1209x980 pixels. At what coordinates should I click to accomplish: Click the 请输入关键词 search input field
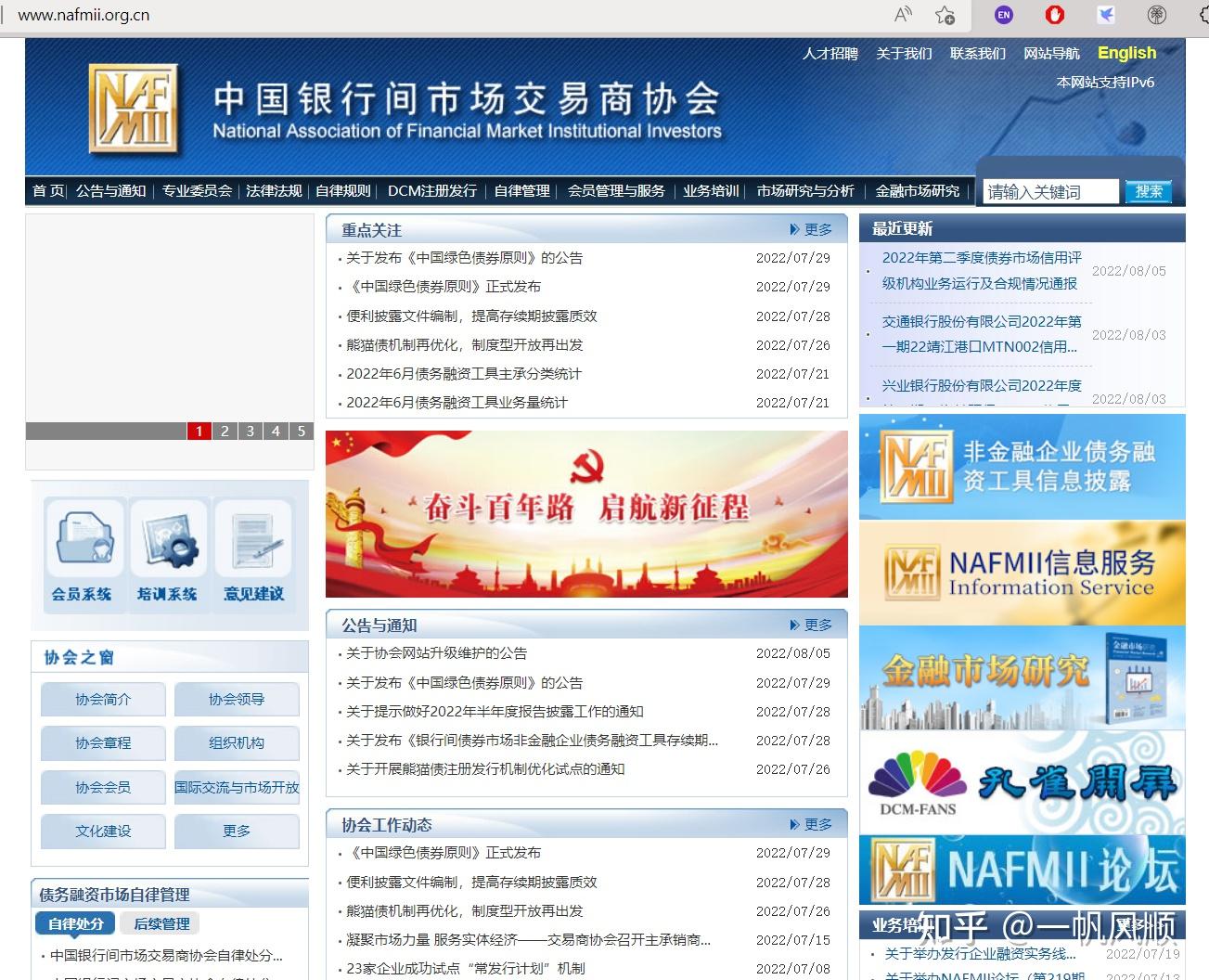(x=1049, y=191)
